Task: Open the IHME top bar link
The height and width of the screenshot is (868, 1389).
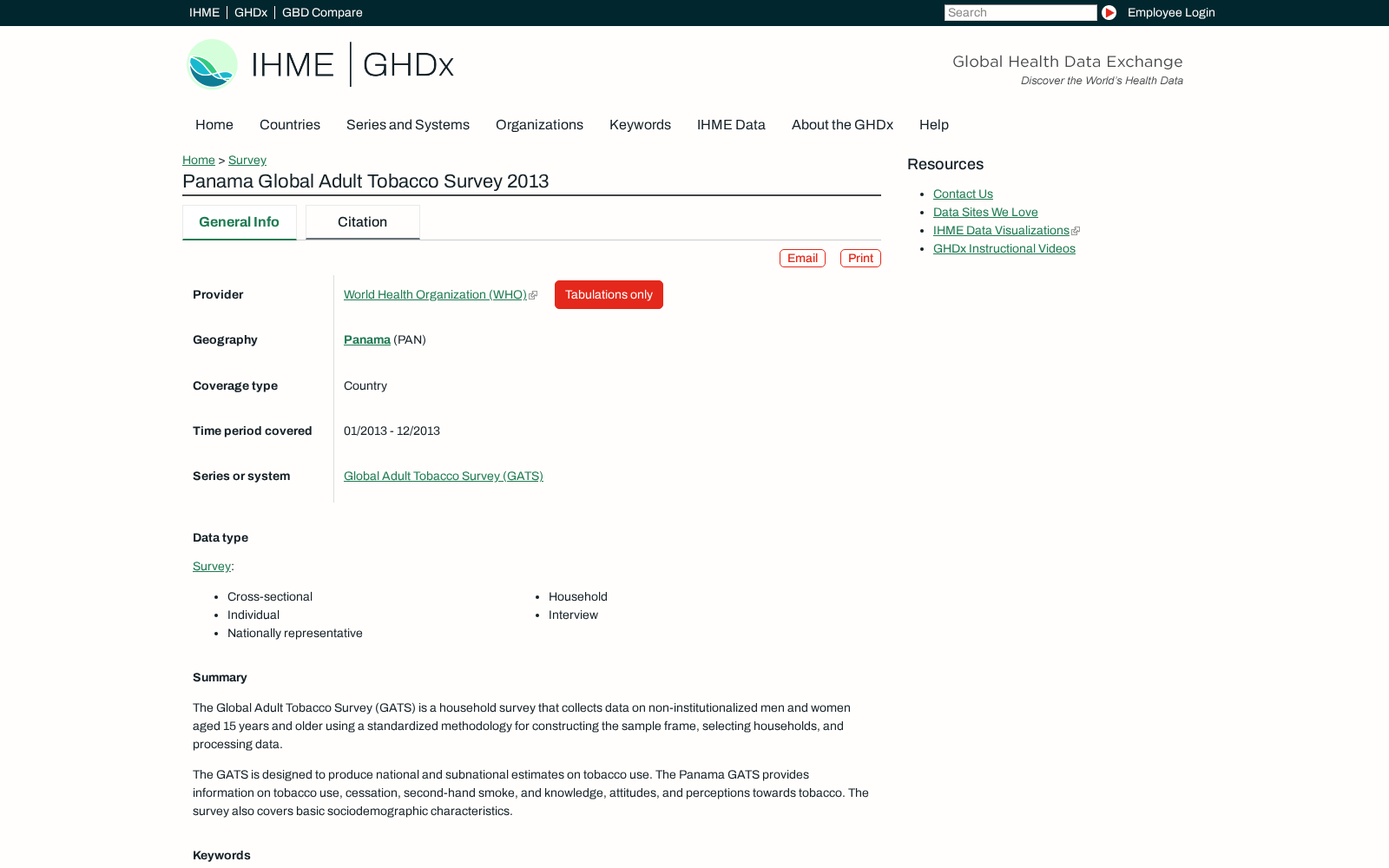Action: pos(204,12)
